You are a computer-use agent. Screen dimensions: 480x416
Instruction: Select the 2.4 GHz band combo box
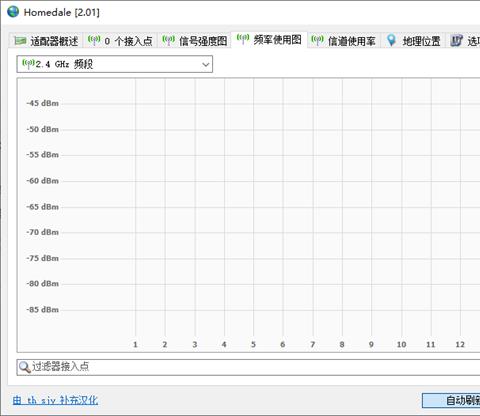tap(115, 64)
